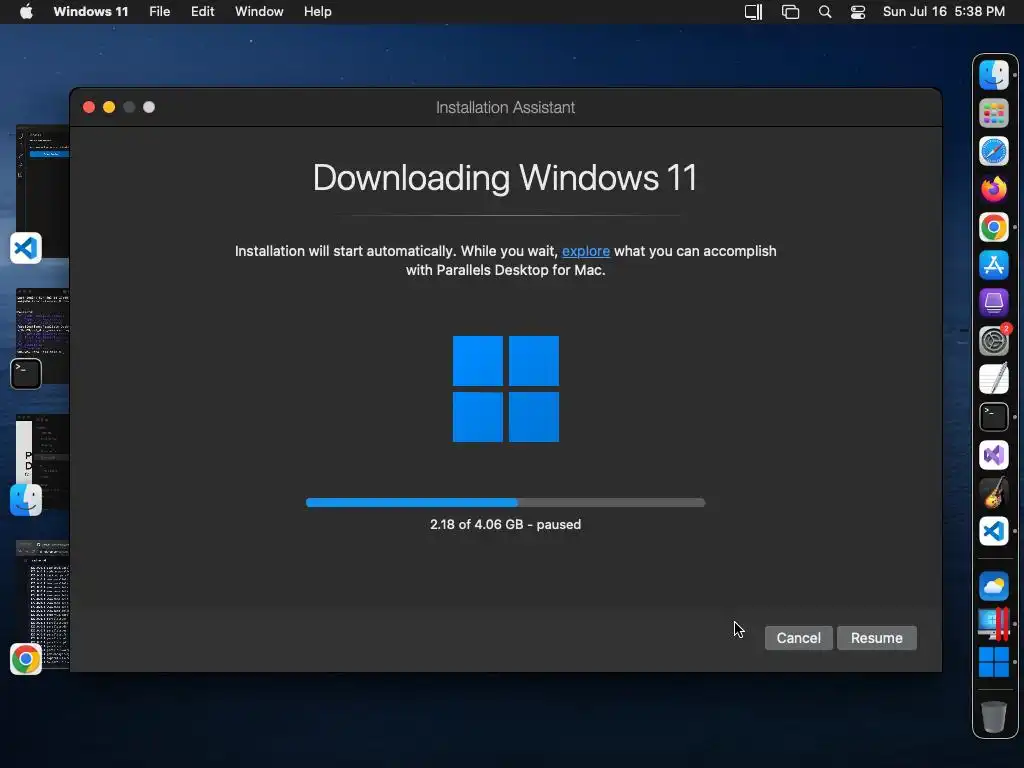Click the Installation Assistant window title
Viewport: 1024px width, 768px height.
(505, 108)
